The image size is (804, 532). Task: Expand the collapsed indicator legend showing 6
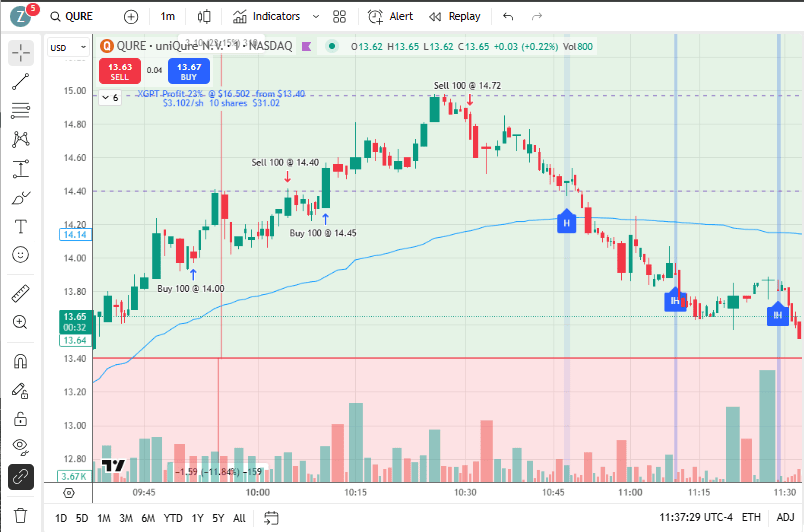coord(110,97)
